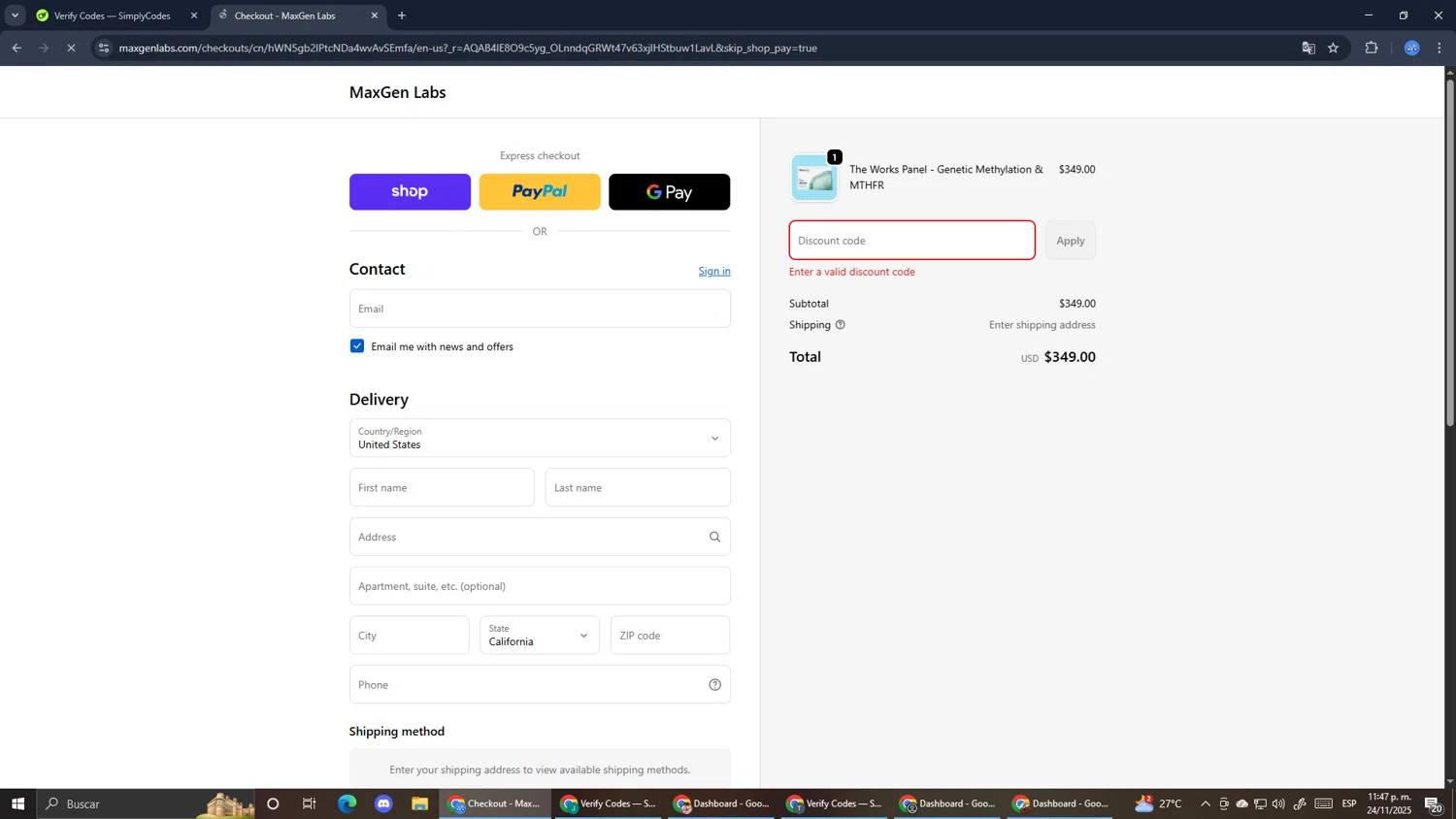Launch Microsoft Edge from taskbar
The width and height of the screenshot is (1456, 819).
[347, 803]
